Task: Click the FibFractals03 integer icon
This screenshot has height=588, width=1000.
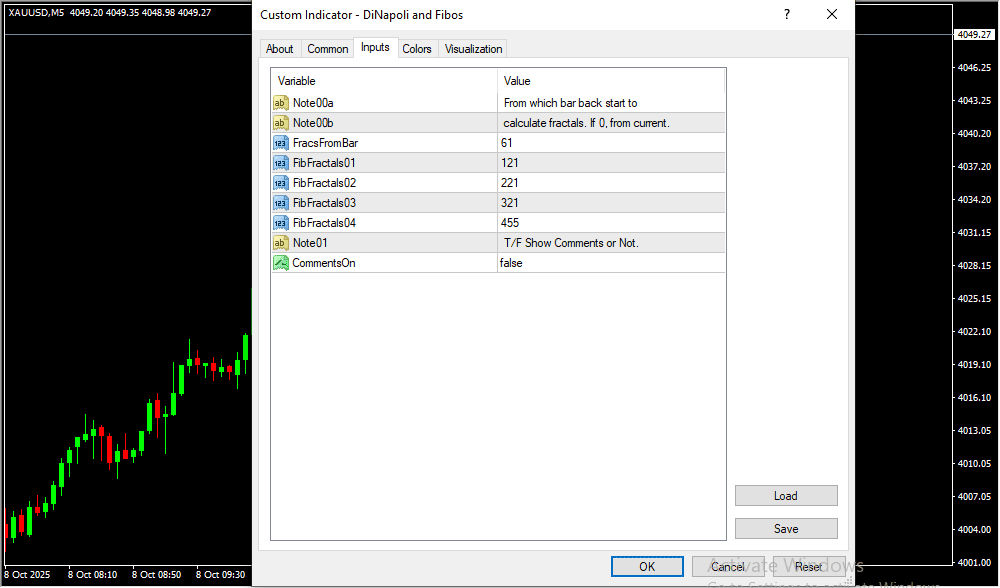Action: click(281, 203)
